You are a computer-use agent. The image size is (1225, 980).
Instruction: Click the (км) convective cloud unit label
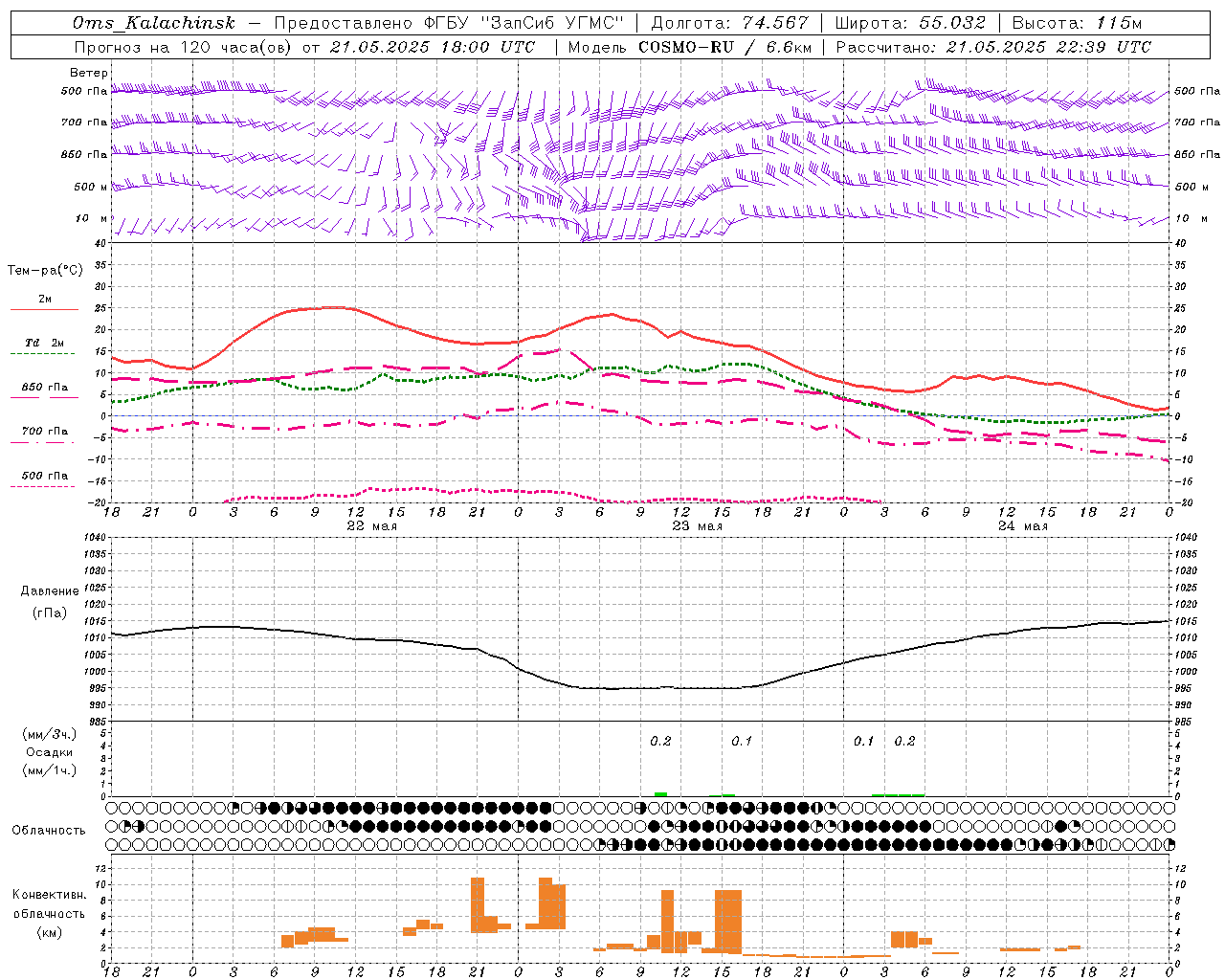[49, 932]
